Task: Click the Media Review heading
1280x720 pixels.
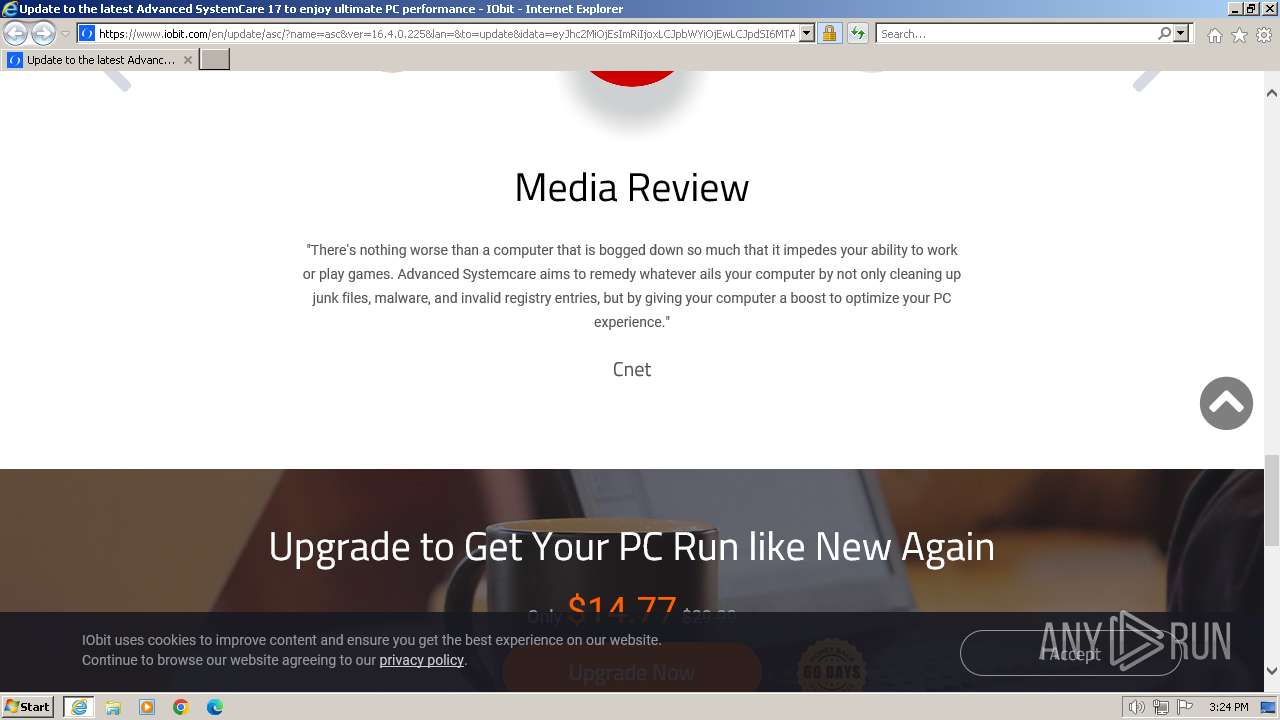Action: coord(632,187)
